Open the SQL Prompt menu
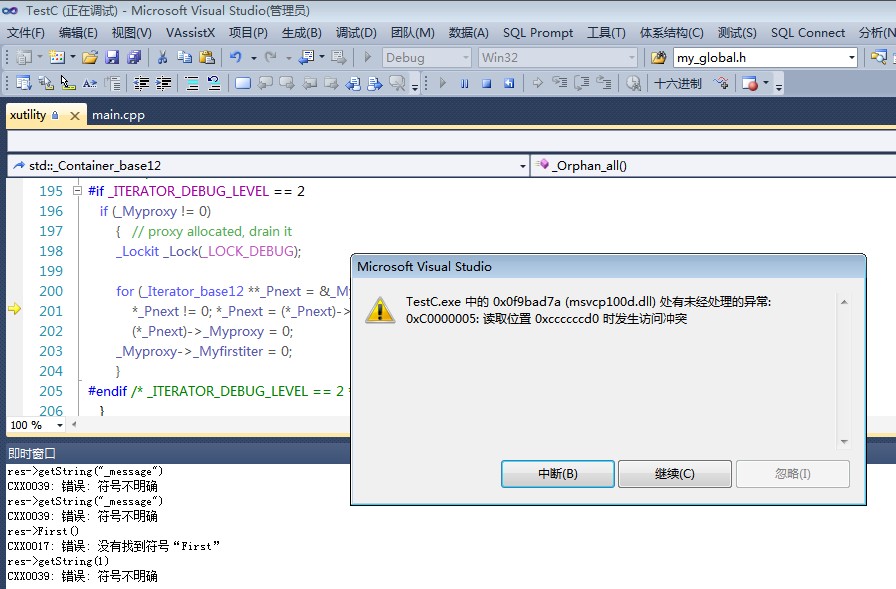The width and height of the screenshot is (896, 589). pos(538,33)
